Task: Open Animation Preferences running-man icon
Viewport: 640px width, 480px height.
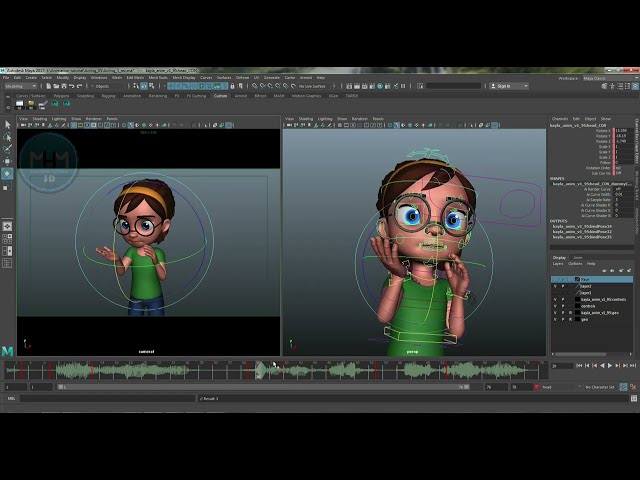Action: (633, 387)
